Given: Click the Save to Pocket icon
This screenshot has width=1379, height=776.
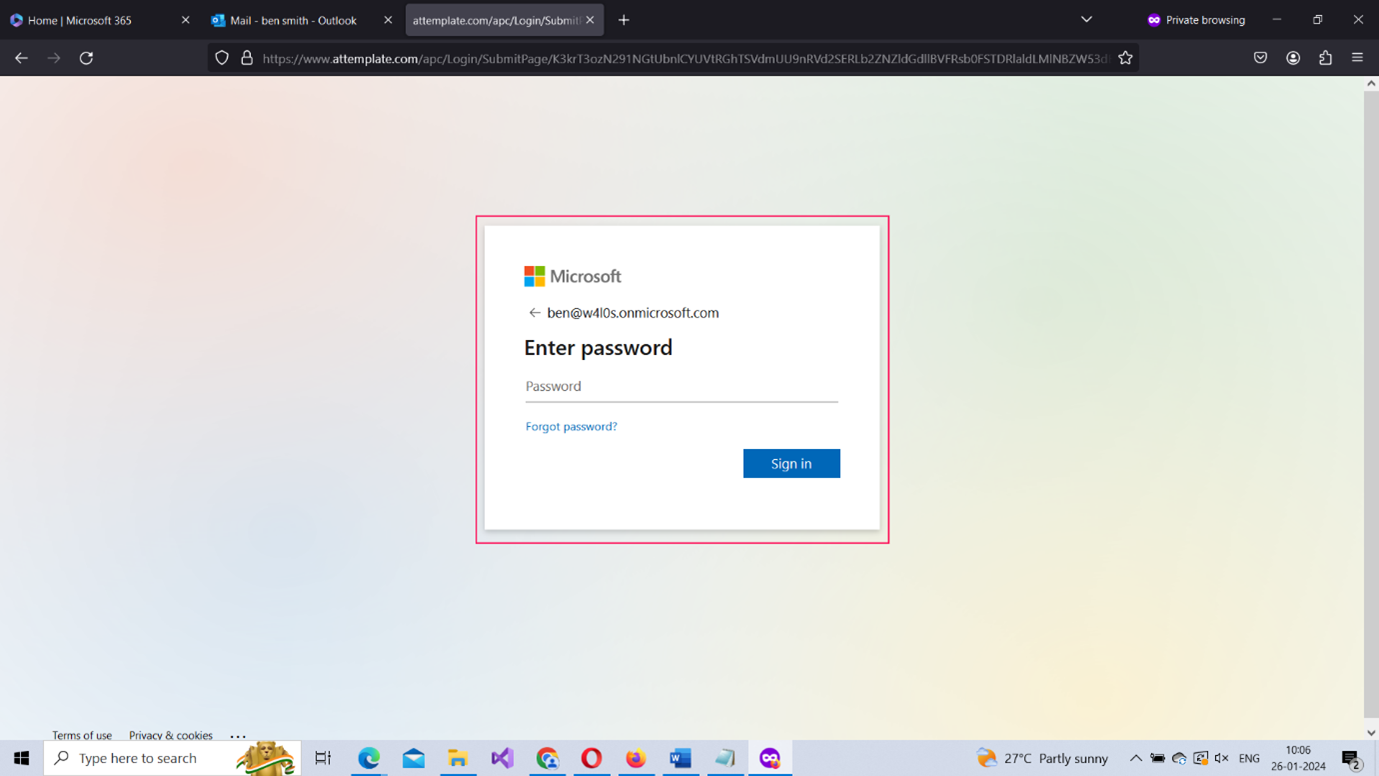Looking at the screenshot, I should [1260, 58].
